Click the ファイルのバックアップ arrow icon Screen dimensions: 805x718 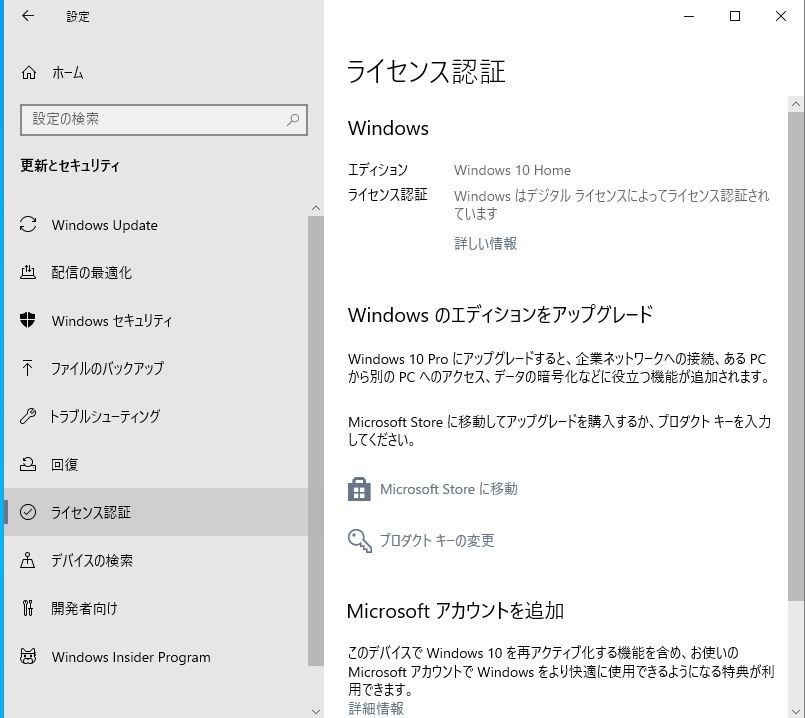[28, 368]
